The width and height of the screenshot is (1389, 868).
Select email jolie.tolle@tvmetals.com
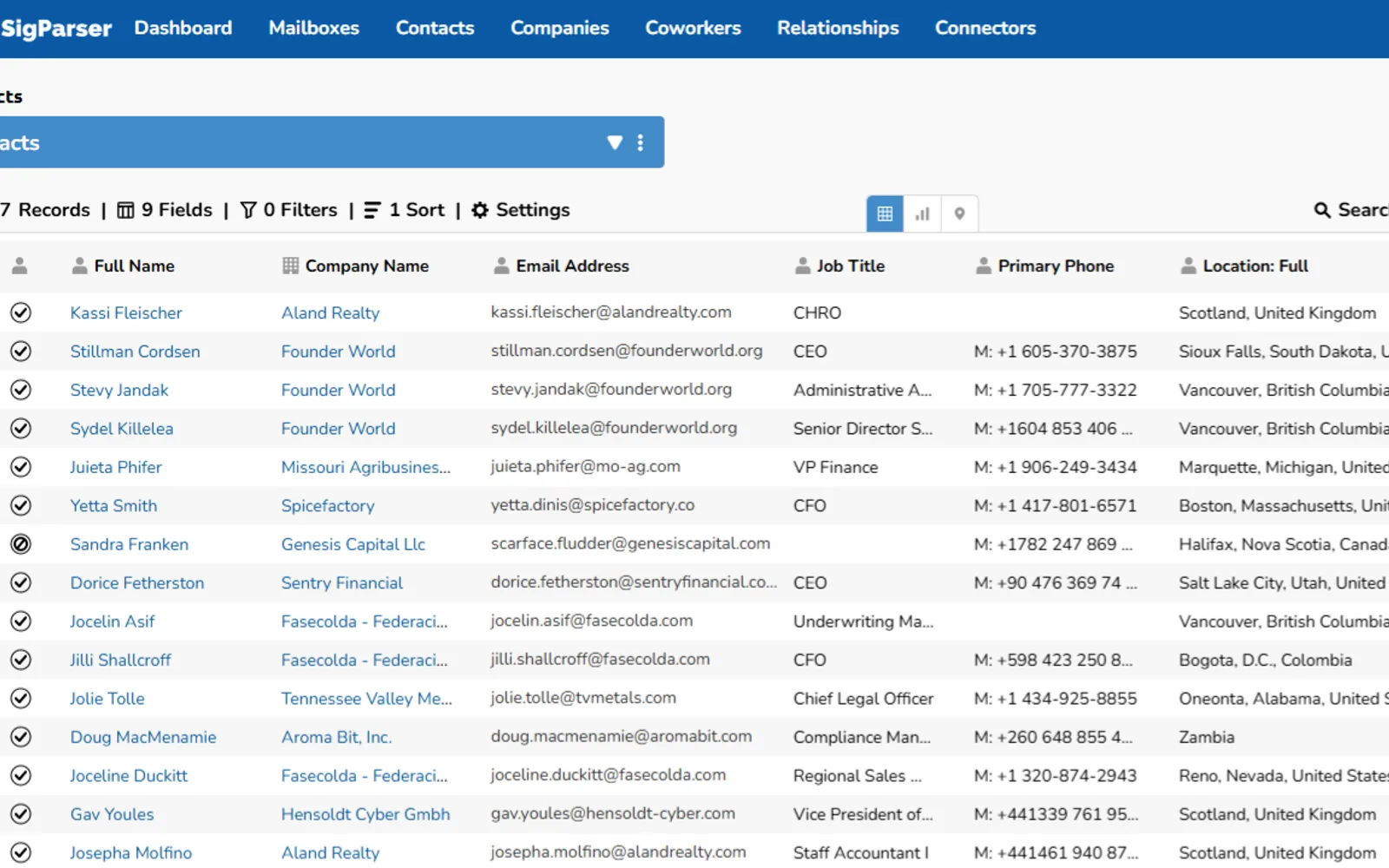click(583, 698)
